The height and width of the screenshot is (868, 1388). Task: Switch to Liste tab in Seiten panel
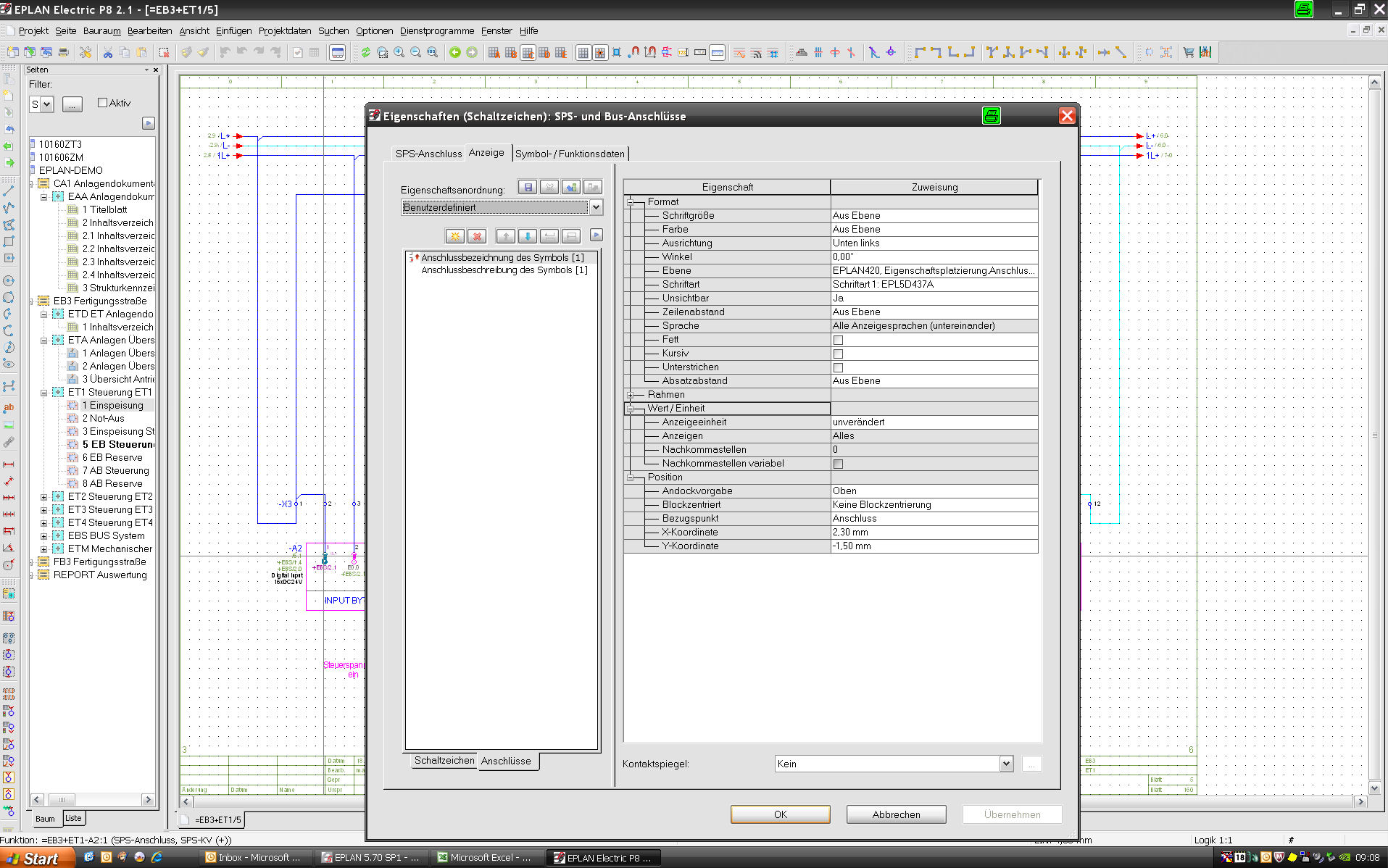coord(73,818)
